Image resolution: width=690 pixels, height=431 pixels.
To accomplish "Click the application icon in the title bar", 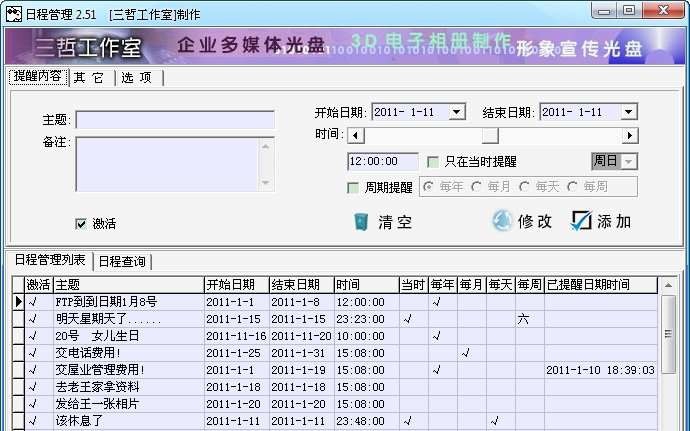I will (x=14, y=14).
